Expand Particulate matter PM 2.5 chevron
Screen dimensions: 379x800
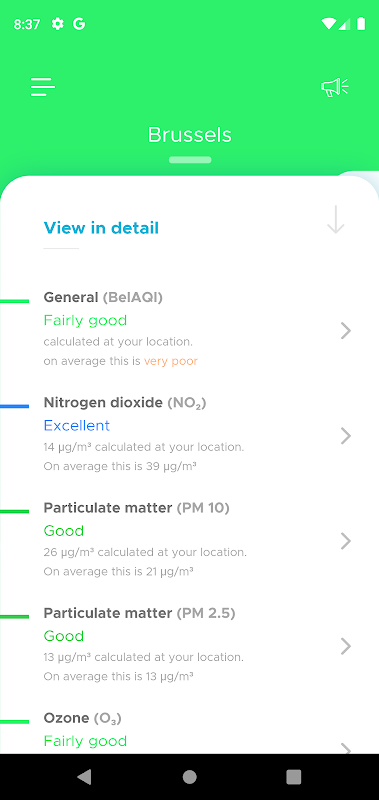tap(346, 646)
